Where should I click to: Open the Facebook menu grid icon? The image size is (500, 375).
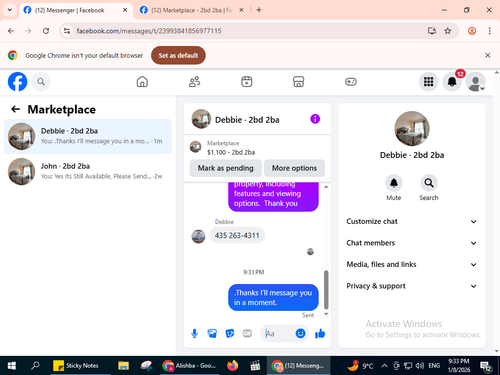point(428,82)
